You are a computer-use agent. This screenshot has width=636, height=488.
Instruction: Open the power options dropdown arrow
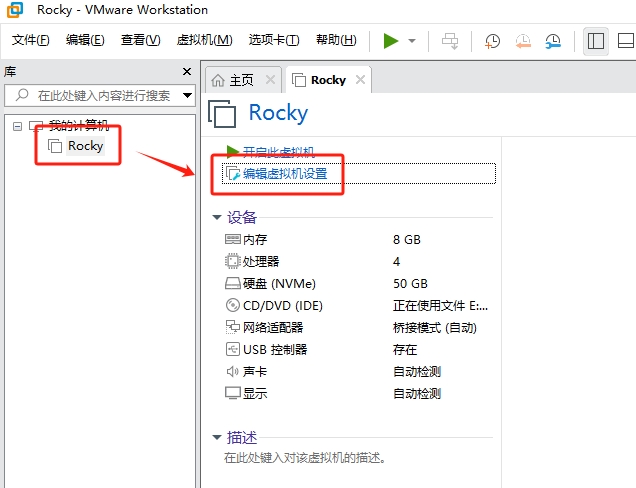pyautogui.click(x=412, y=41)
